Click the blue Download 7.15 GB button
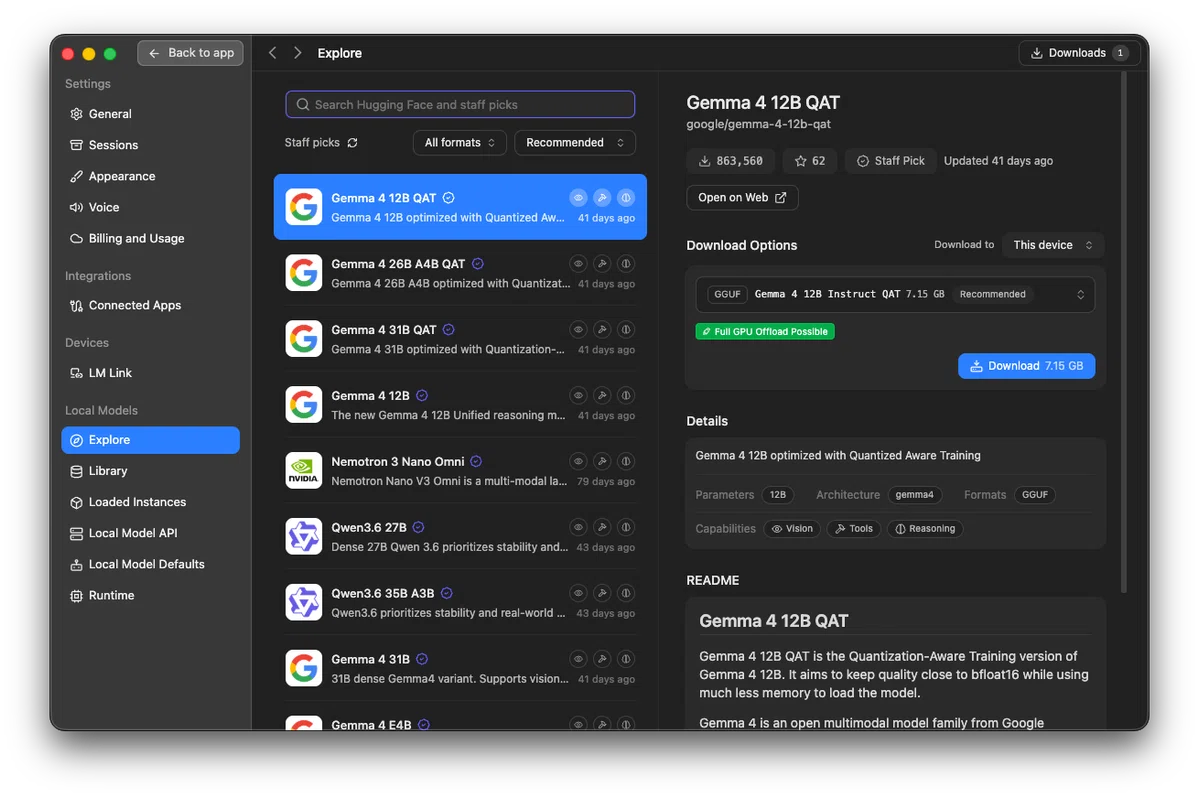The image size is (1200, 798). (x=1026, y=366)
